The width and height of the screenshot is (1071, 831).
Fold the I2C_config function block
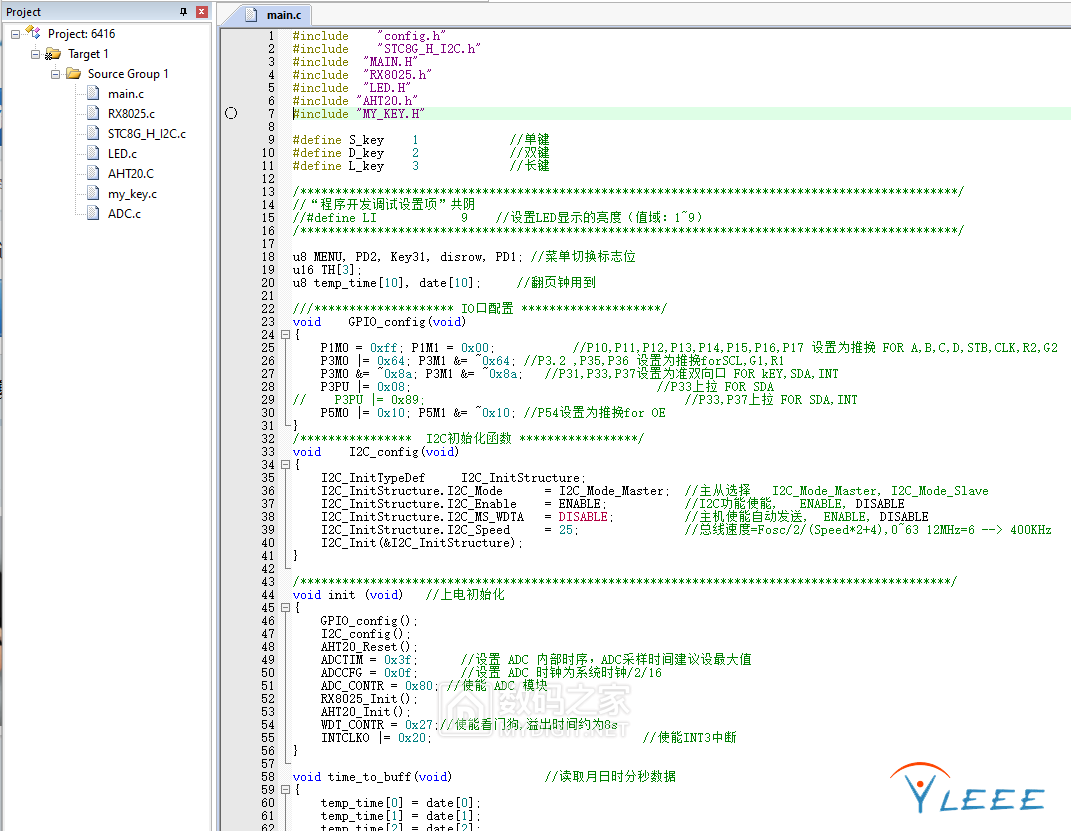click(x=286, y=464)
